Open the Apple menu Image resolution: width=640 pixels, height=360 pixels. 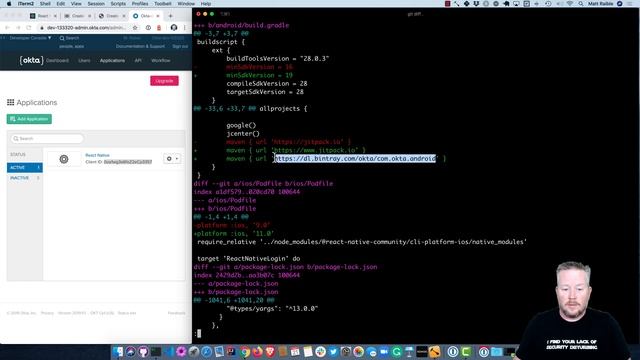click(x=9, y=4)
